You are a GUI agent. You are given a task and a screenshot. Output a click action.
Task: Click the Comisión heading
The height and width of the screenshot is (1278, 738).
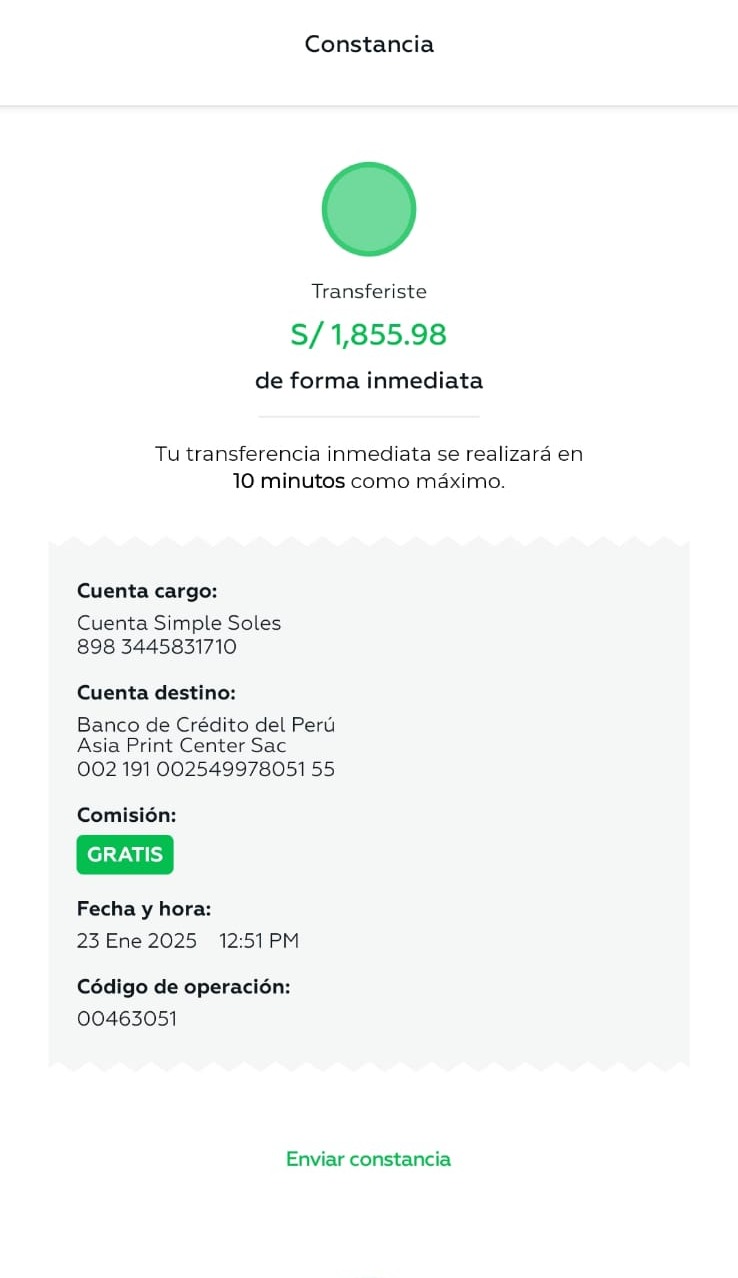(126, 815)
